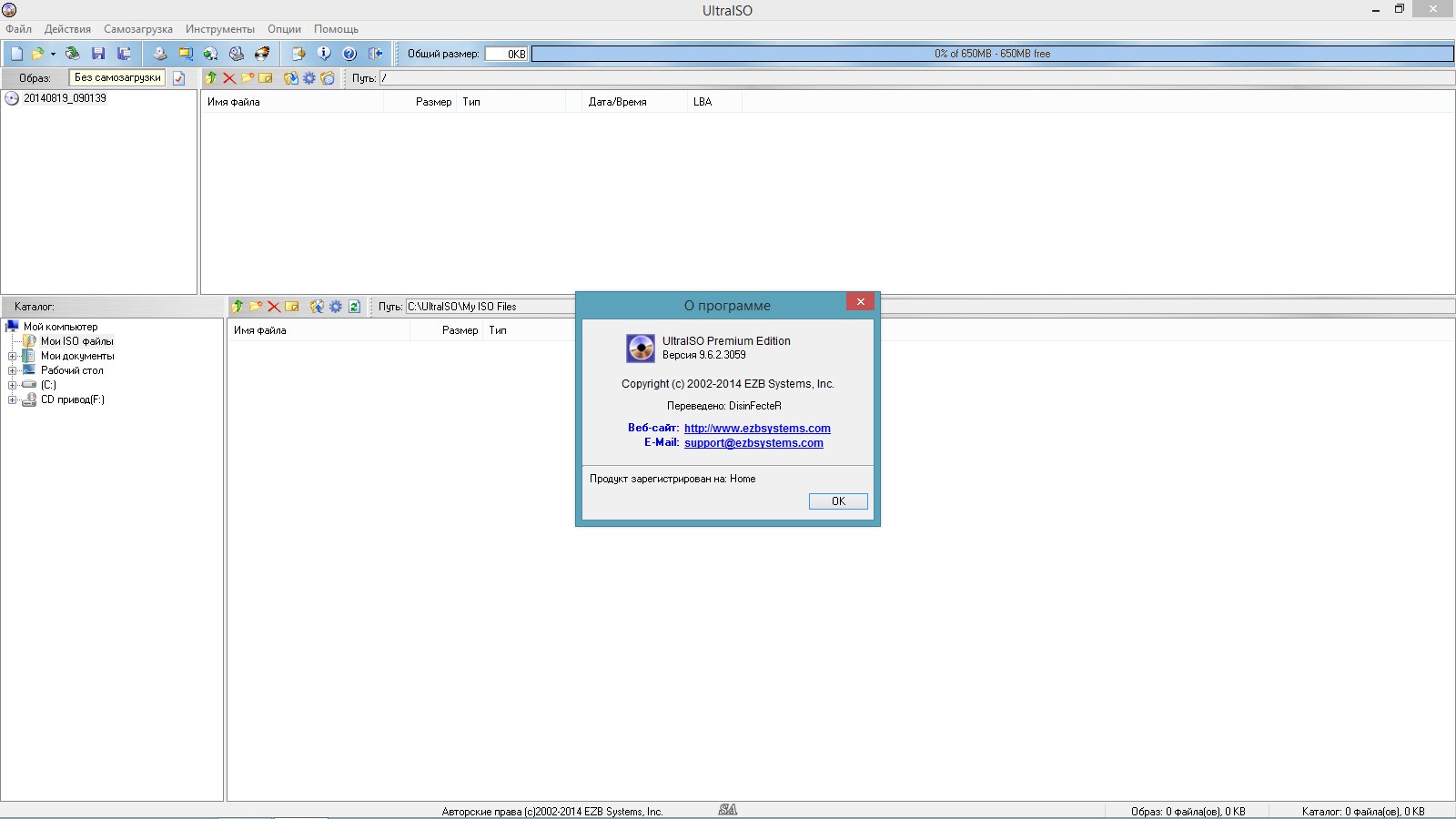This screenshot has height=819, width=1456.
Task: Click the support@ezbsystems.com email link
Action: pyautogui.click(x=753, y=443)
